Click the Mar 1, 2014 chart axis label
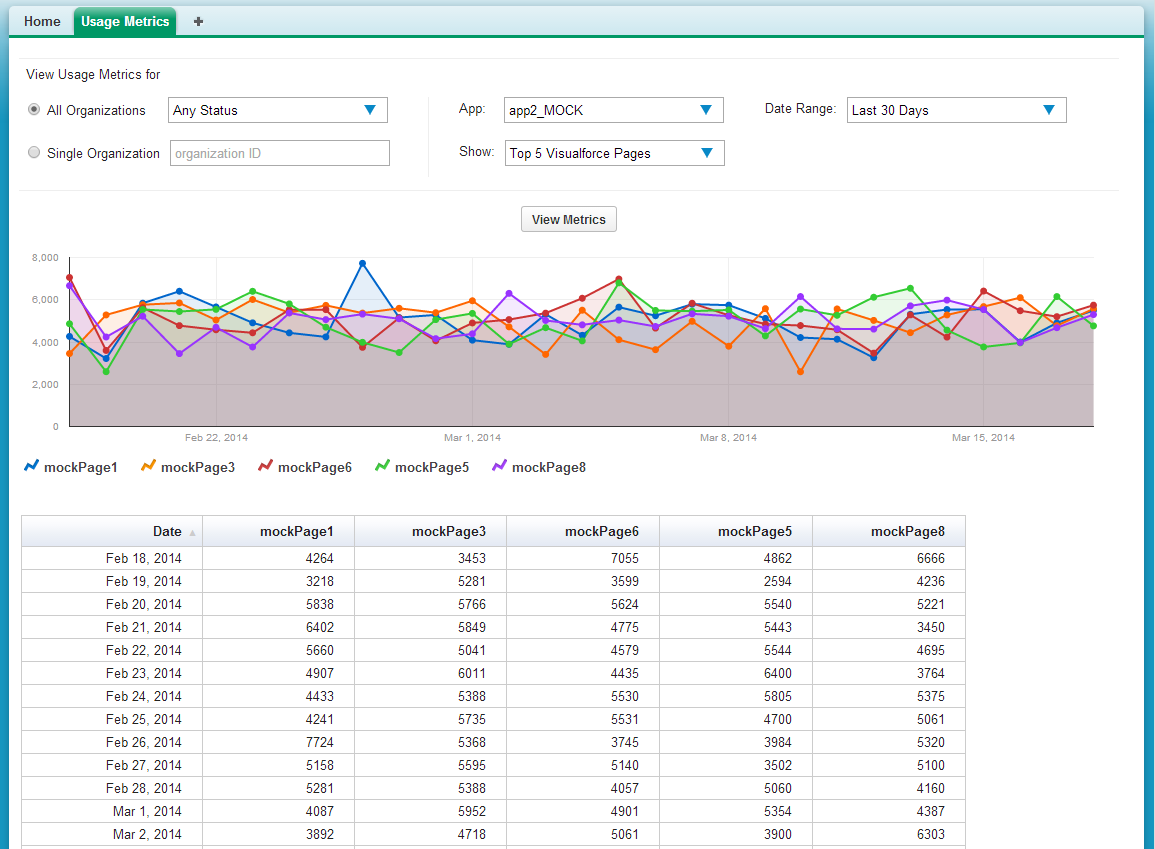Viewport: 1155px width, 849px height. click(472, 437)
